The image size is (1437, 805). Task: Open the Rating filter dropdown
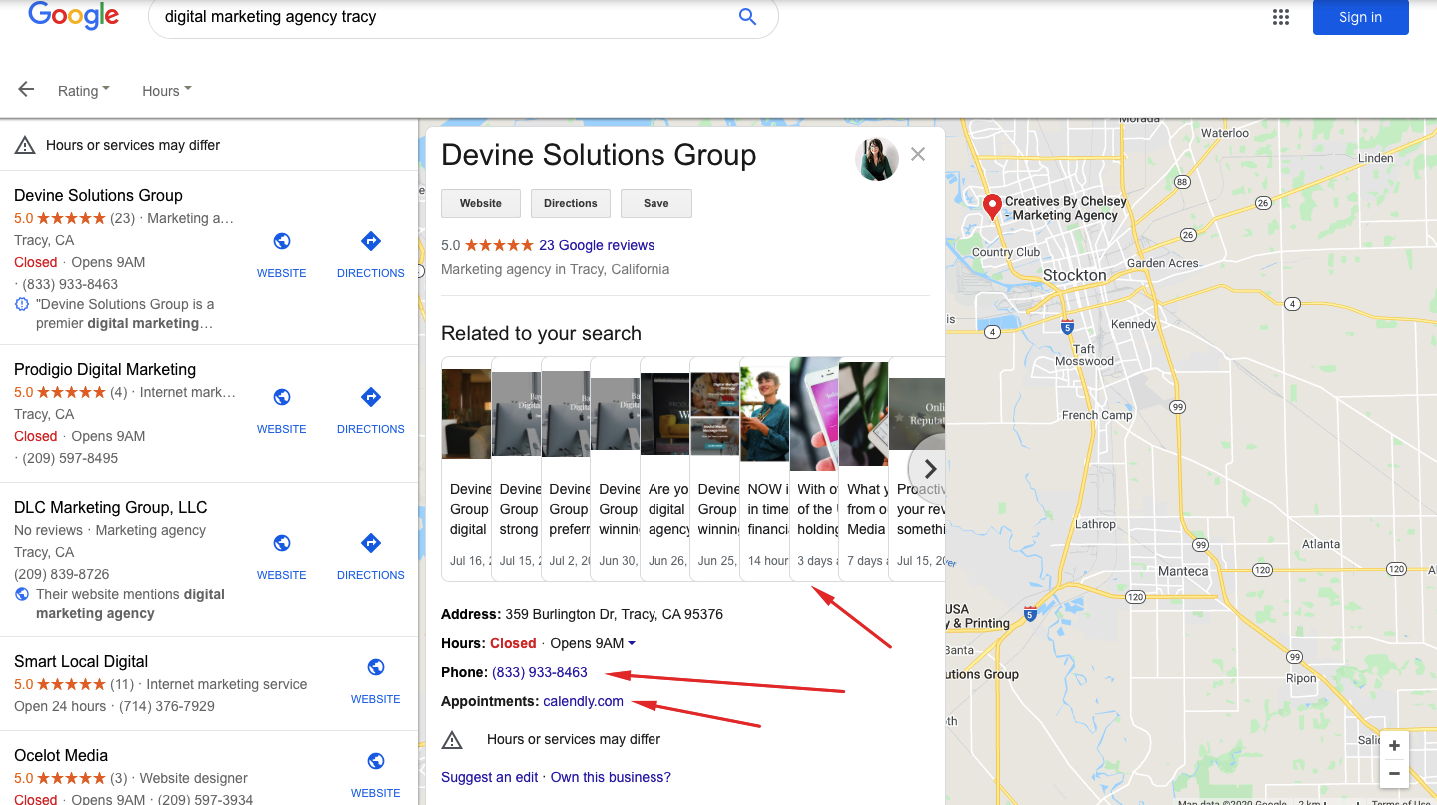click(x=84, y=90)
